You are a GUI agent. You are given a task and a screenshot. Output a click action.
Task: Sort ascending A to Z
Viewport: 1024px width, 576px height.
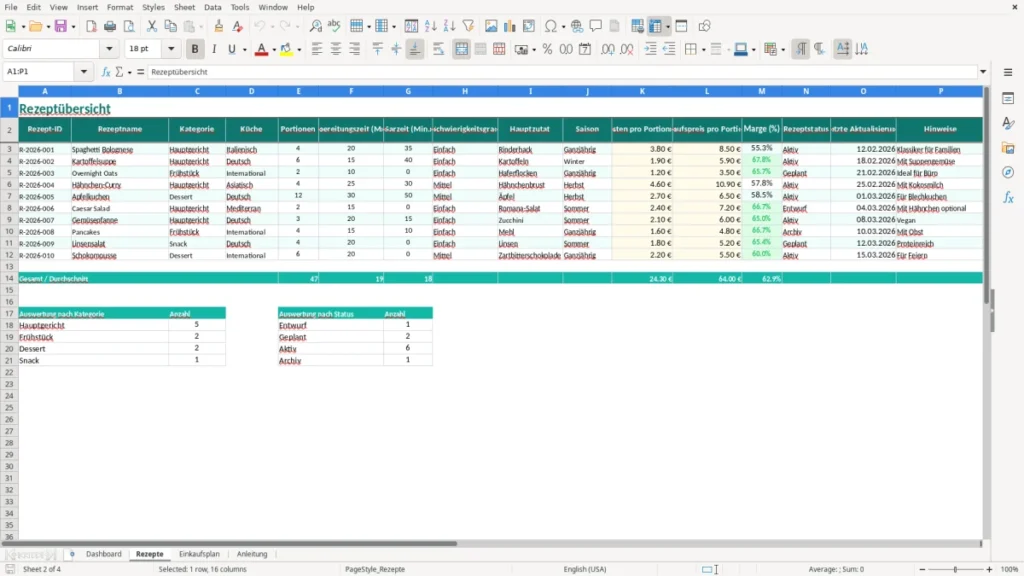pyautogui.click(x=430, y=26)
